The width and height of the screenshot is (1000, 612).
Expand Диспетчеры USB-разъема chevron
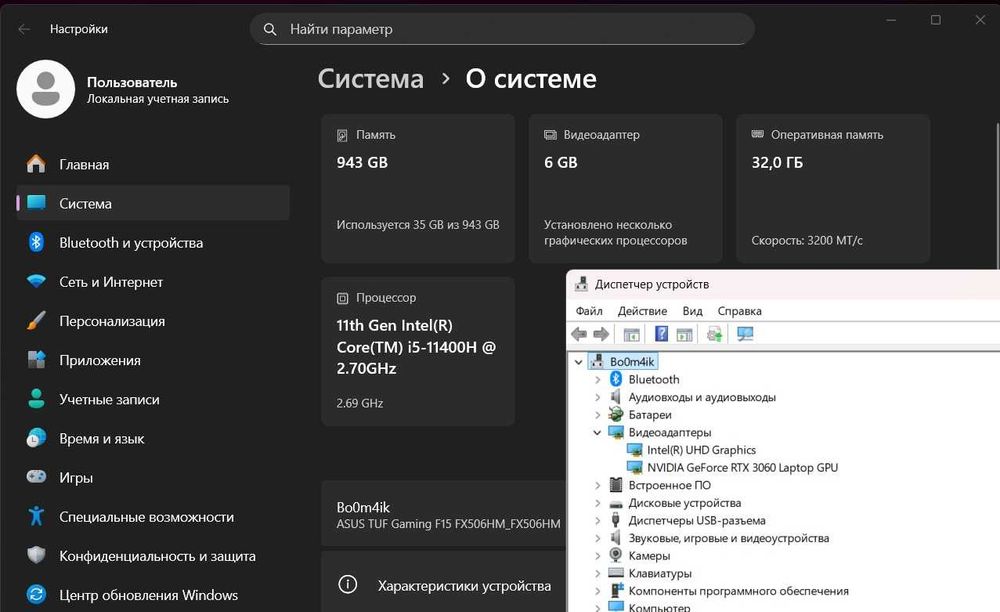(598, 521)
